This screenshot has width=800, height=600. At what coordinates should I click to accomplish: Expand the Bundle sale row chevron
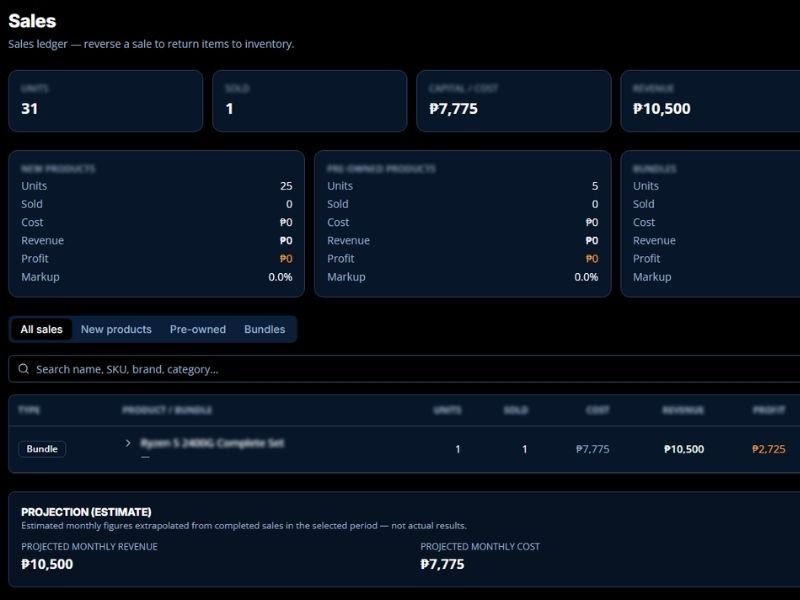(x=128, y=443)
